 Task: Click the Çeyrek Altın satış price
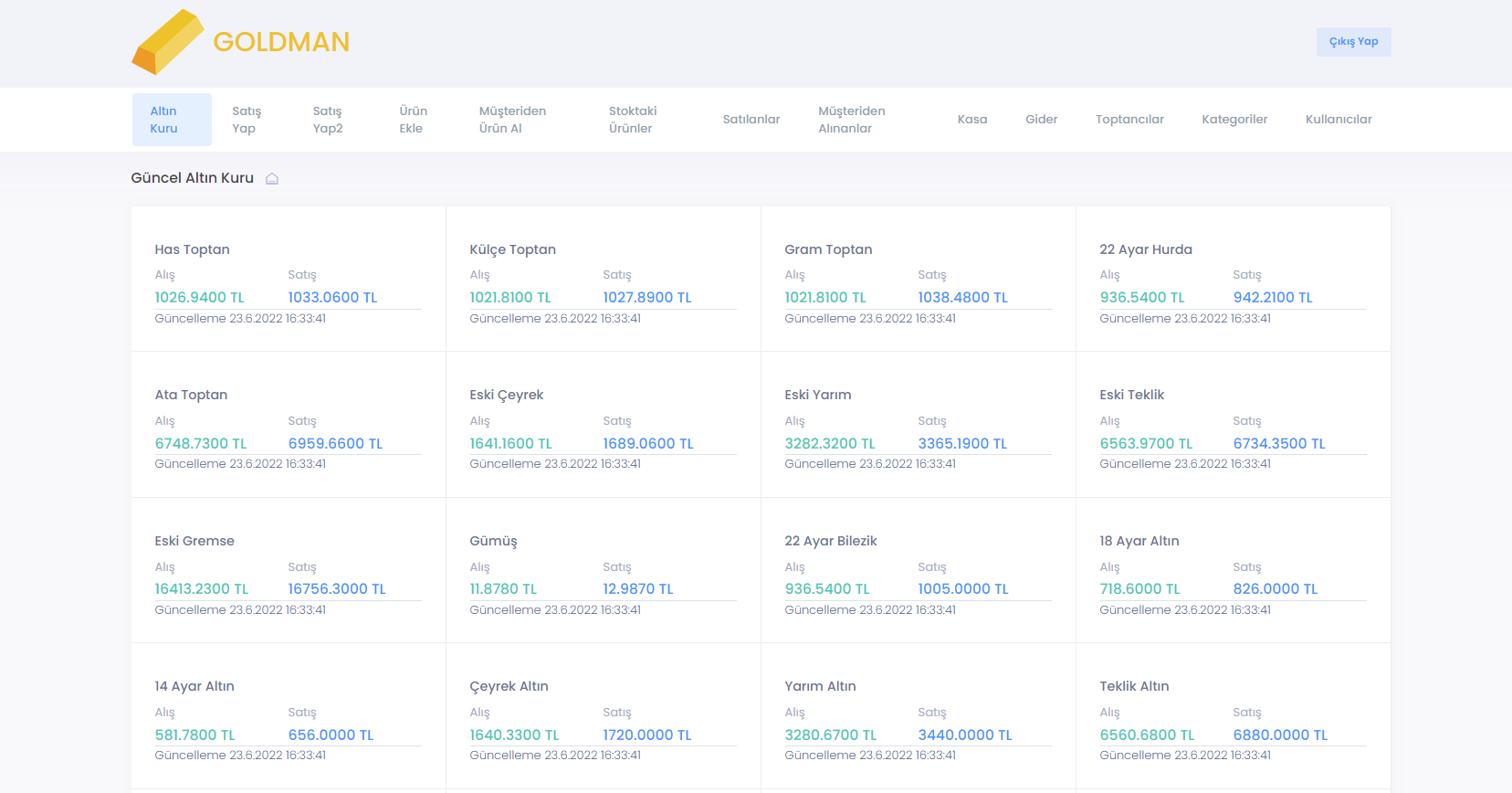pyautogui.click(x=647, y=735)
